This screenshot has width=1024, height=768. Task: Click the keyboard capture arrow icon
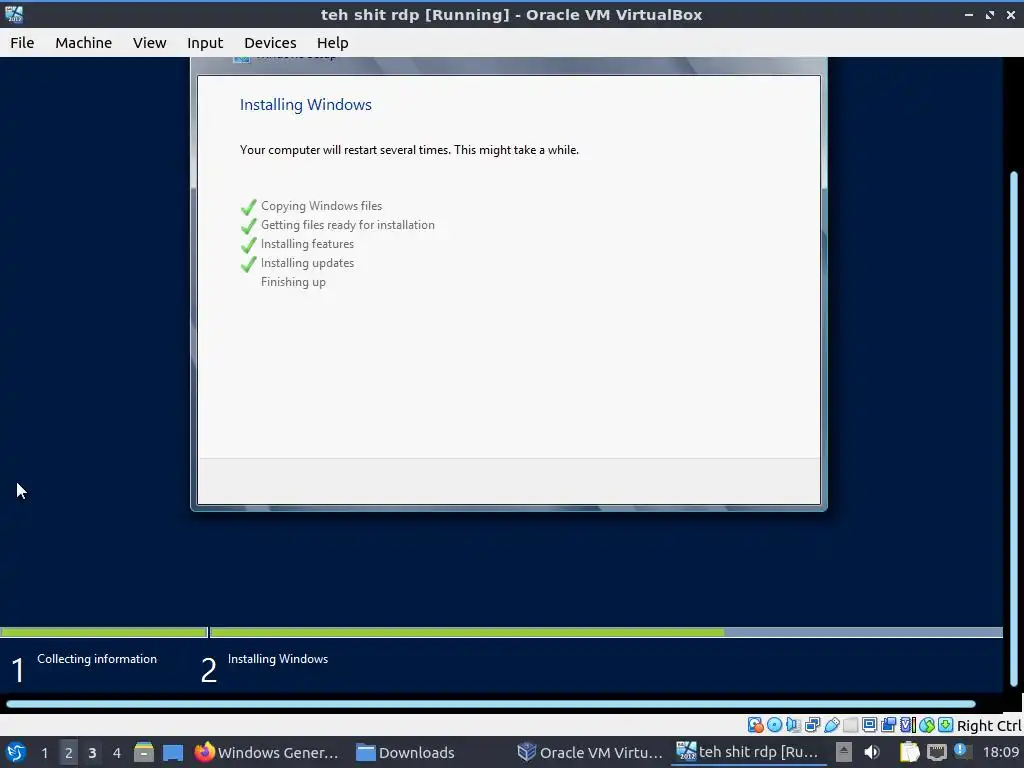coord(946,725)
